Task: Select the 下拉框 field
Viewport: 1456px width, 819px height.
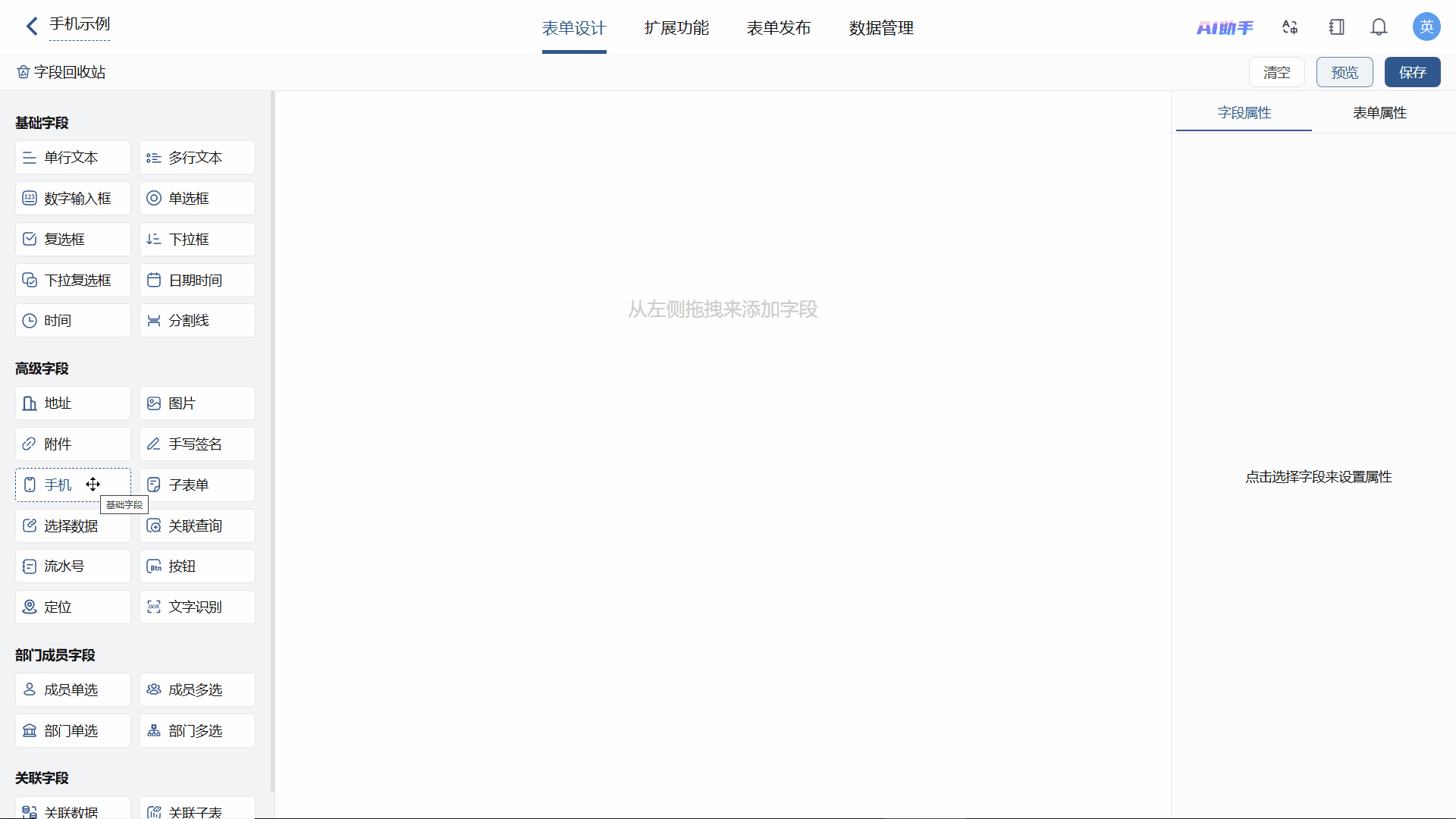Action: (x=197, y=240)
